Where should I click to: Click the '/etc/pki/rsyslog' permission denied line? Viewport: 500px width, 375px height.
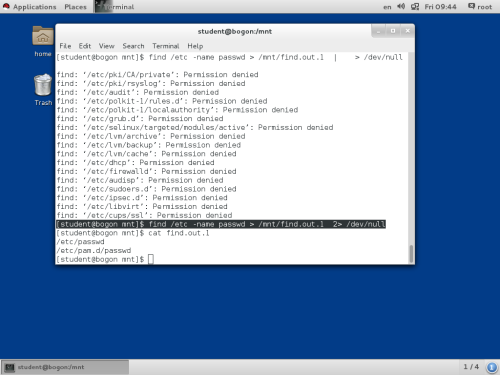[151, 83]
